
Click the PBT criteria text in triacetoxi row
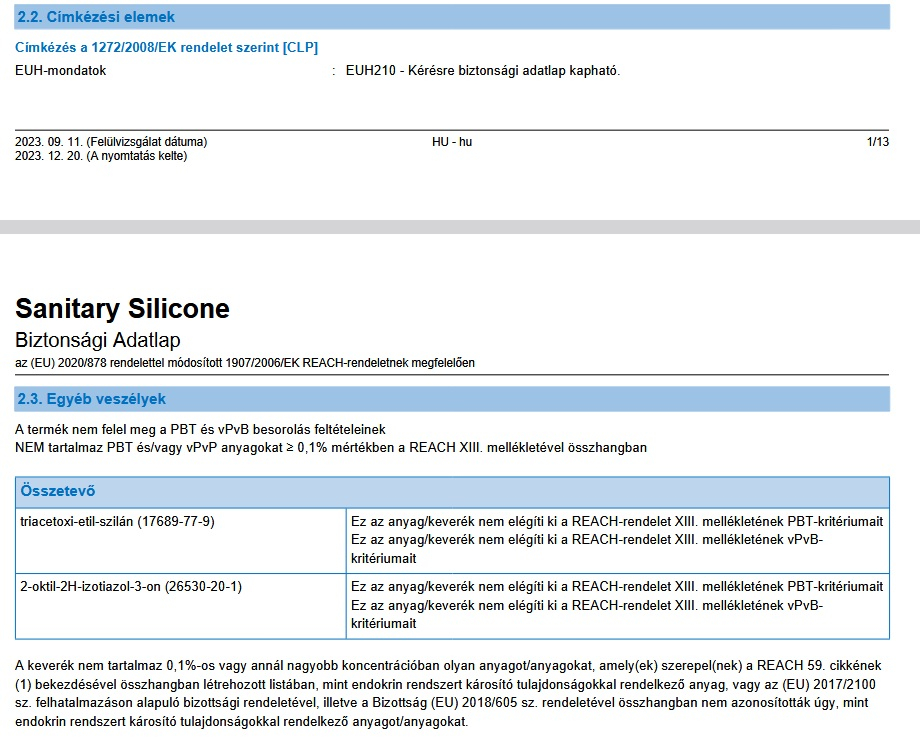616,522
